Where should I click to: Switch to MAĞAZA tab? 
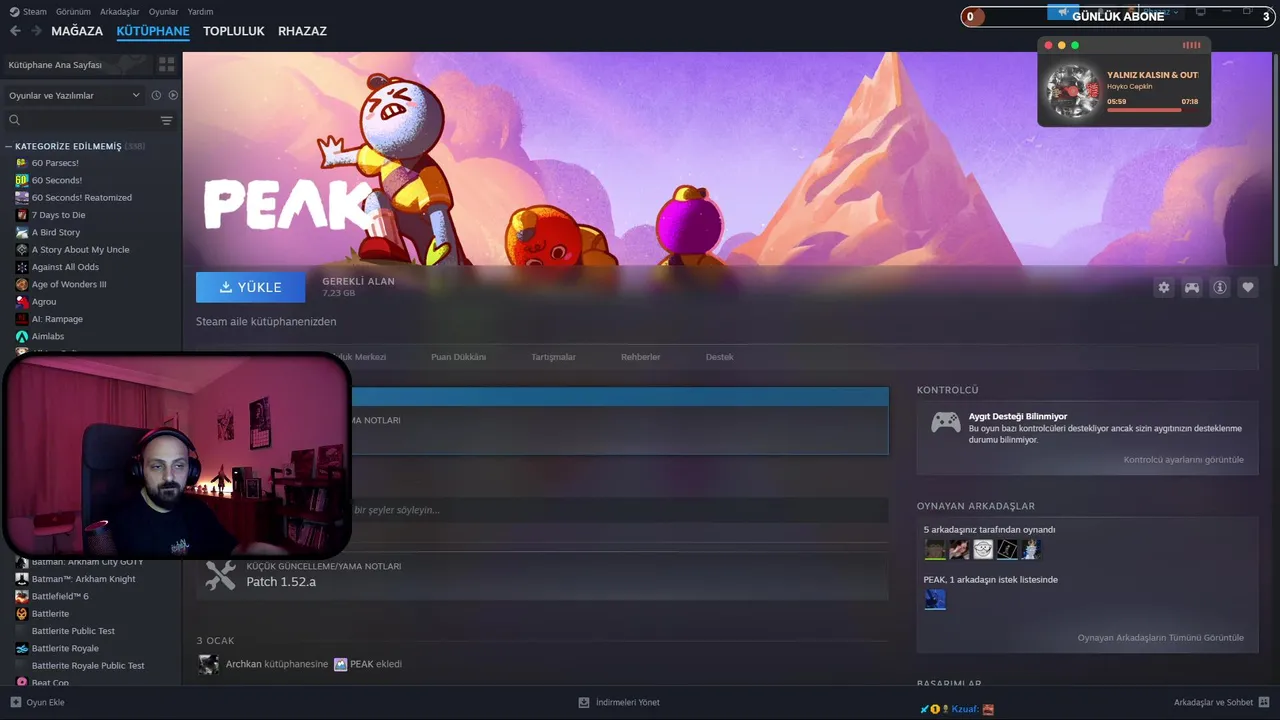point(77,31)
